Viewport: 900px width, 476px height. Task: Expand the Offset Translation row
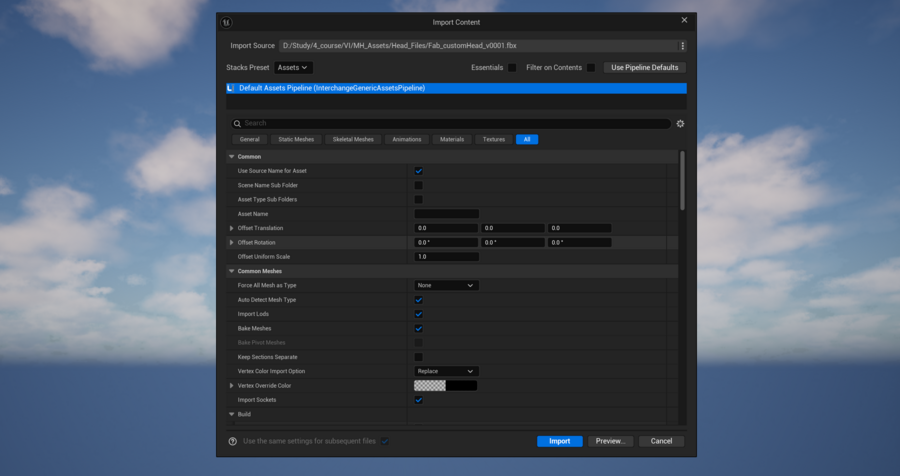(232, 229)
